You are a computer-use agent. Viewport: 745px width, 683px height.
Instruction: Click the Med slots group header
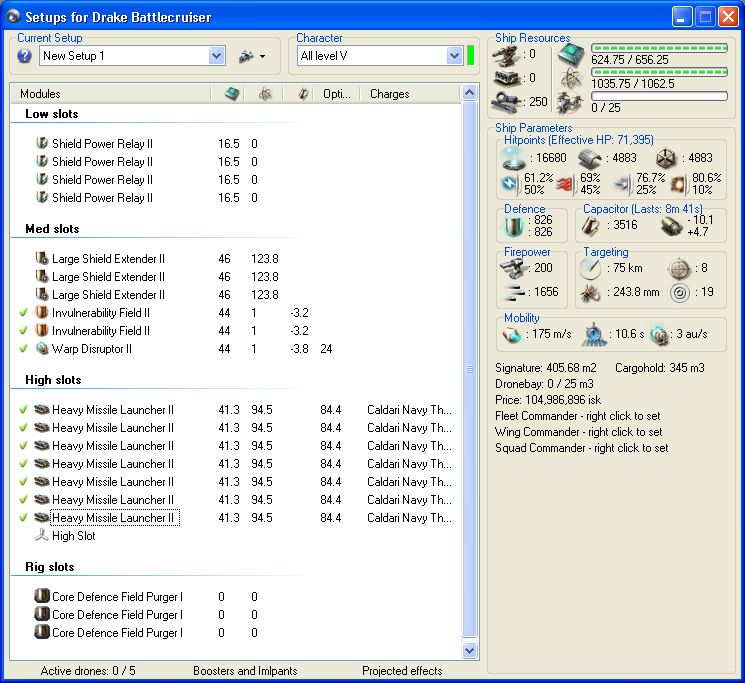pyautogui.click(x=52, y=229)
